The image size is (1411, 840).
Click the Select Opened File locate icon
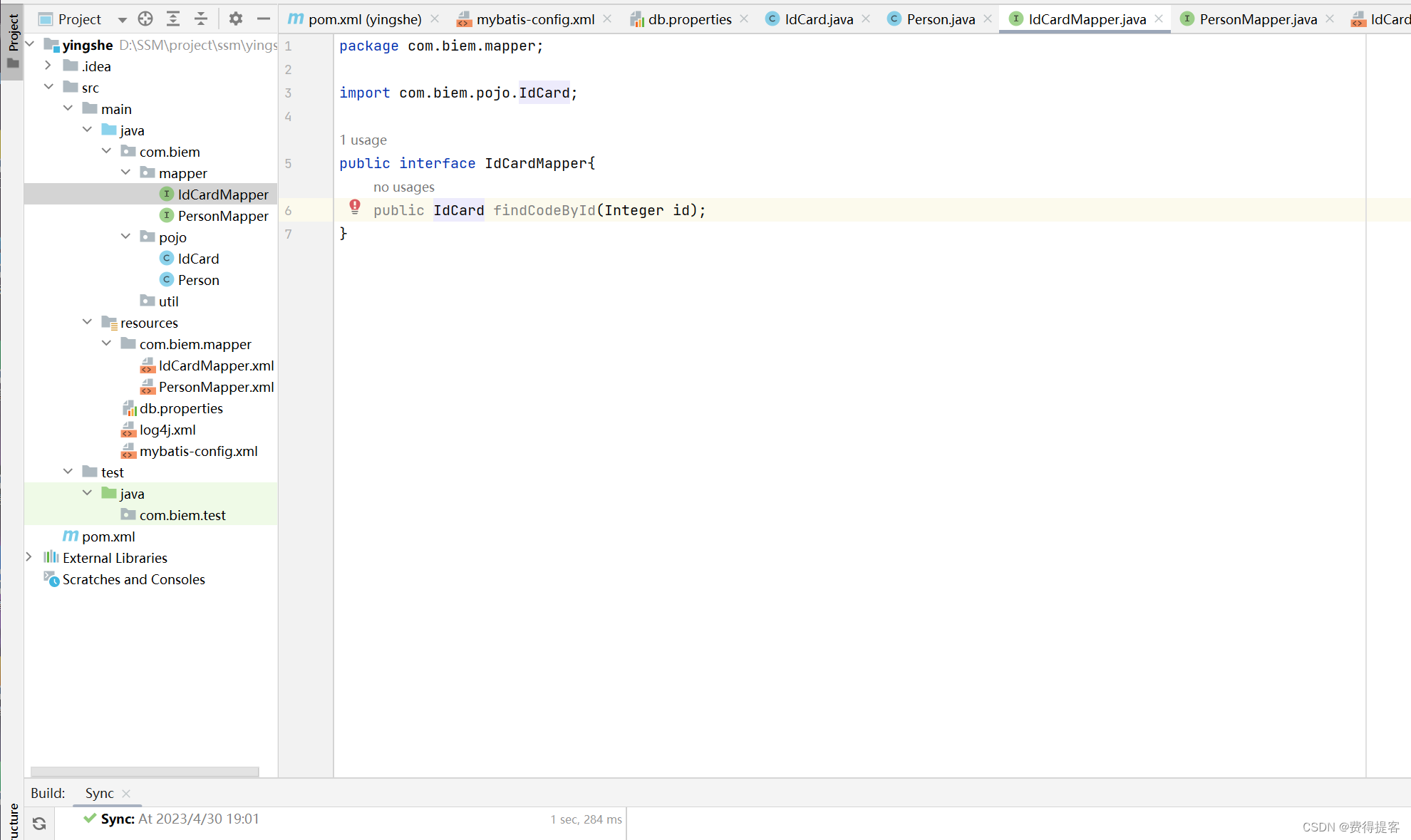[145, 19]
